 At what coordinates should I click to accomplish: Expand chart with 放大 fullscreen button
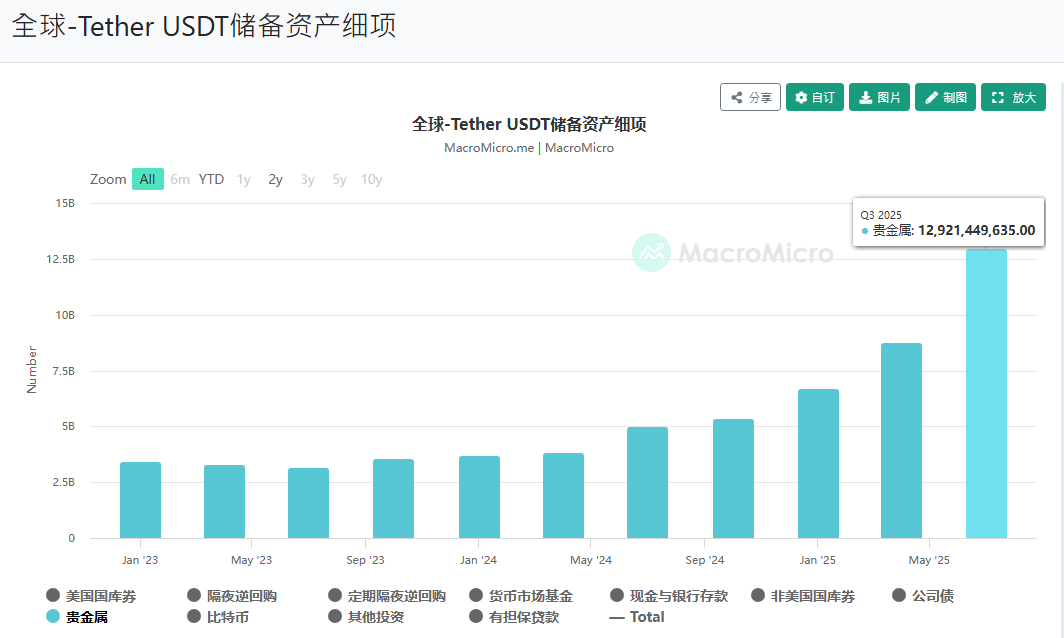(1013, 97)
